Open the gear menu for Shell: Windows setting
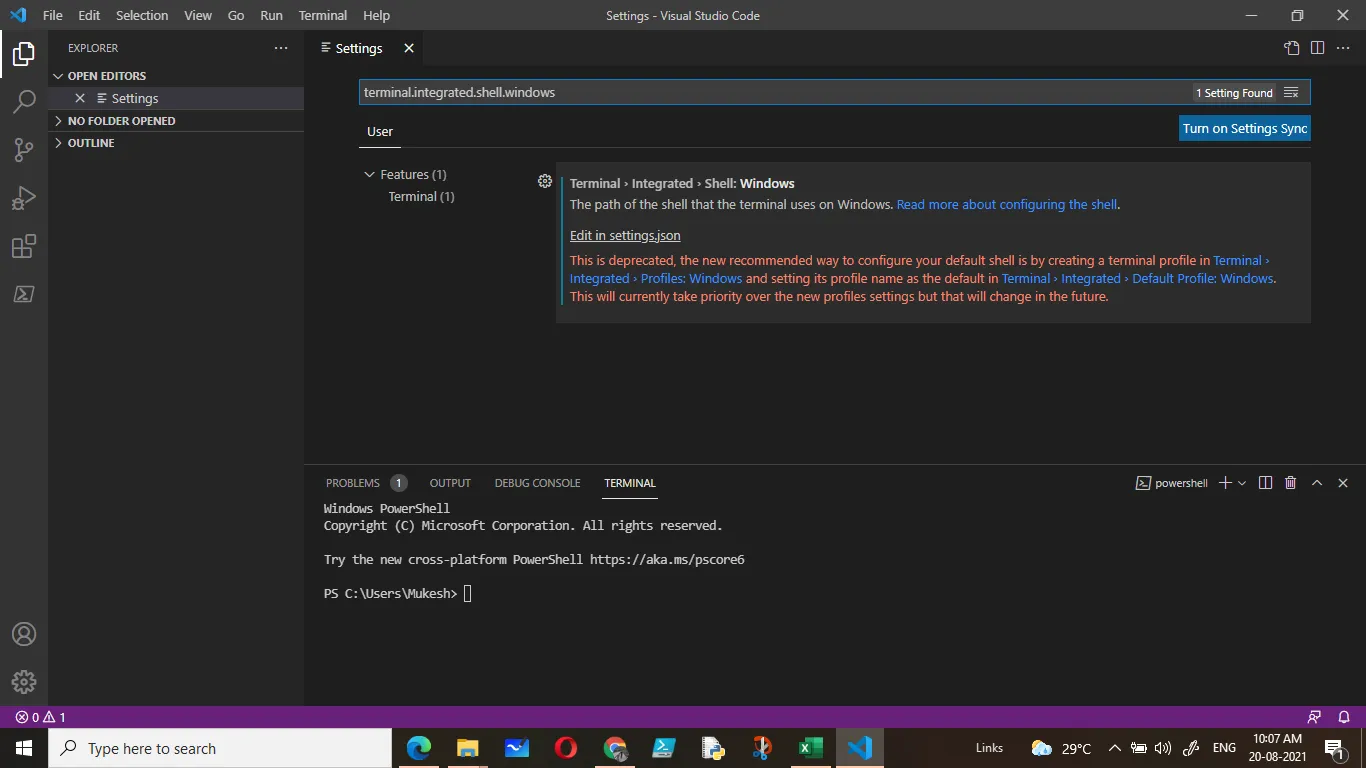The width and height of the screenshot is (1366, 768). point(545,181)
